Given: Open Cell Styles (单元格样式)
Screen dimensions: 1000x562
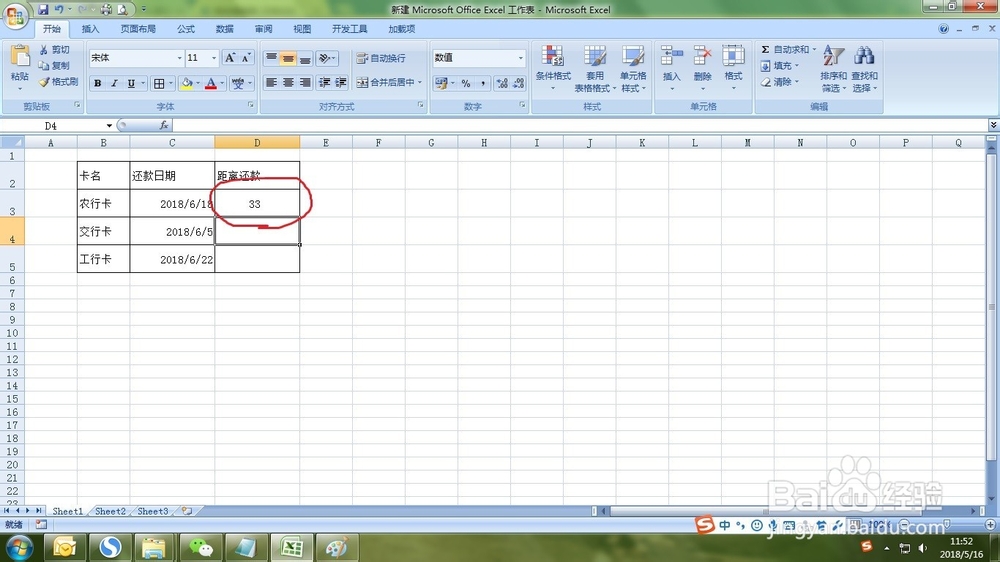Looking at the screenshot, I should point(633,68).
